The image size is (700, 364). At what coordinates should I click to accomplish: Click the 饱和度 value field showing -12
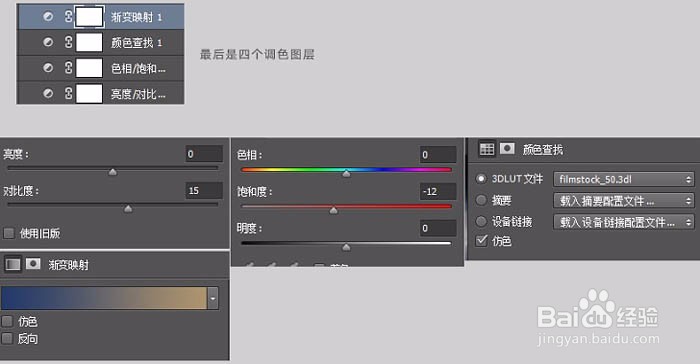(438, 192)
